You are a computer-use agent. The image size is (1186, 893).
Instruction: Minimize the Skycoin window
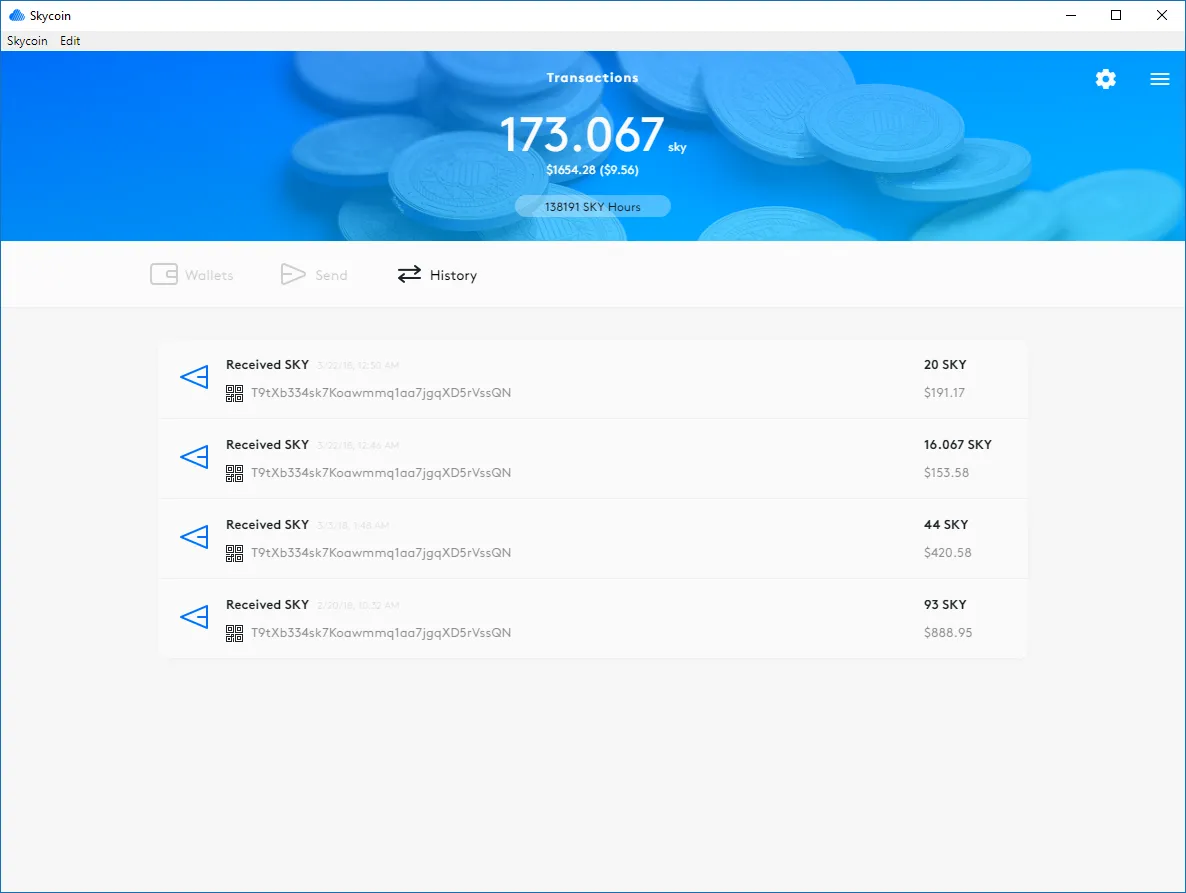click(x=1071, y=15)
